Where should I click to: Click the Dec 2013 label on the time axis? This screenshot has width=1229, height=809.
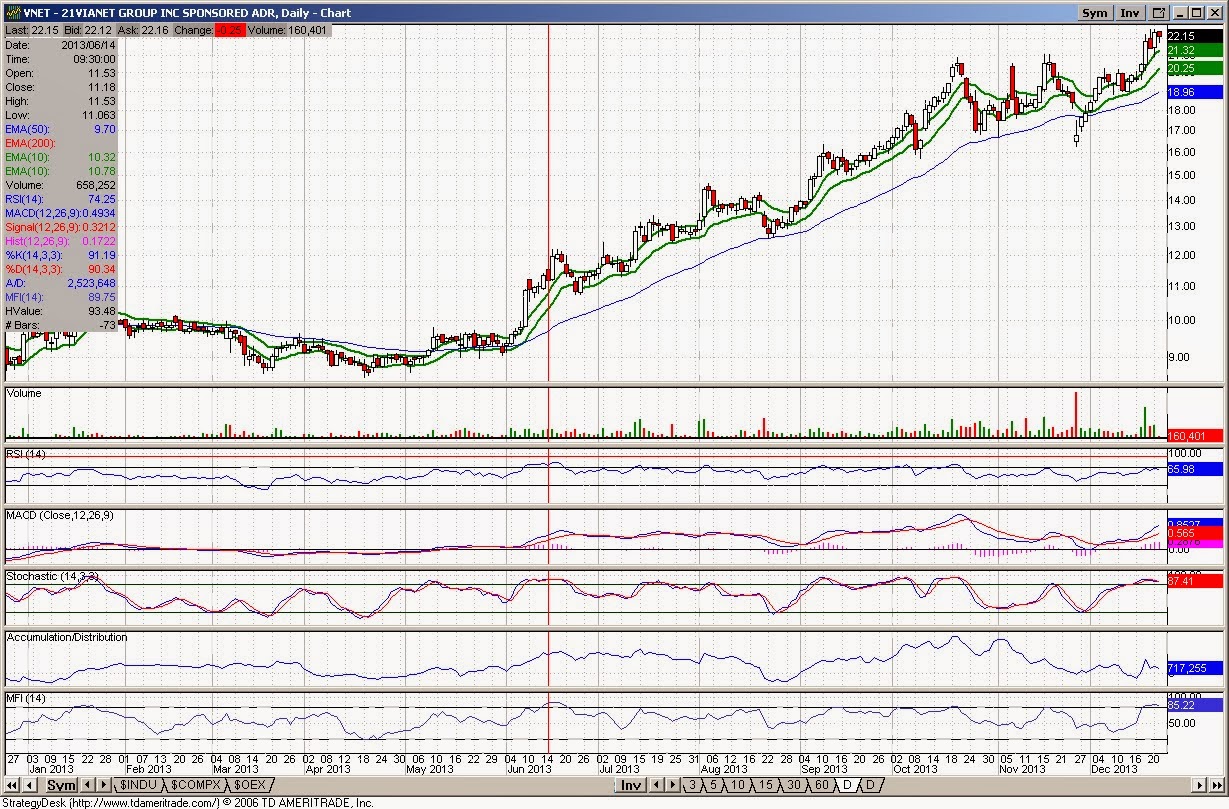[x=1114, y=769]
